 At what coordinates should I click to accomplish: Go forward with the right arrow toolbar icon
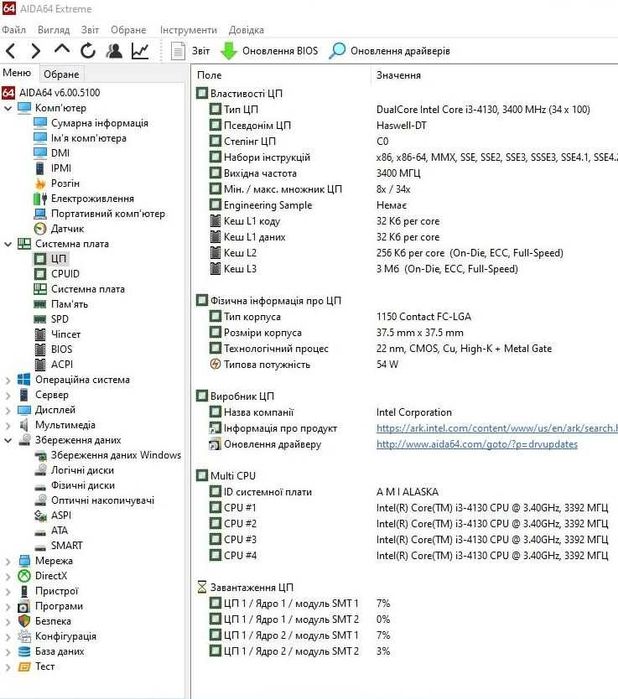(x=36, y=51)
